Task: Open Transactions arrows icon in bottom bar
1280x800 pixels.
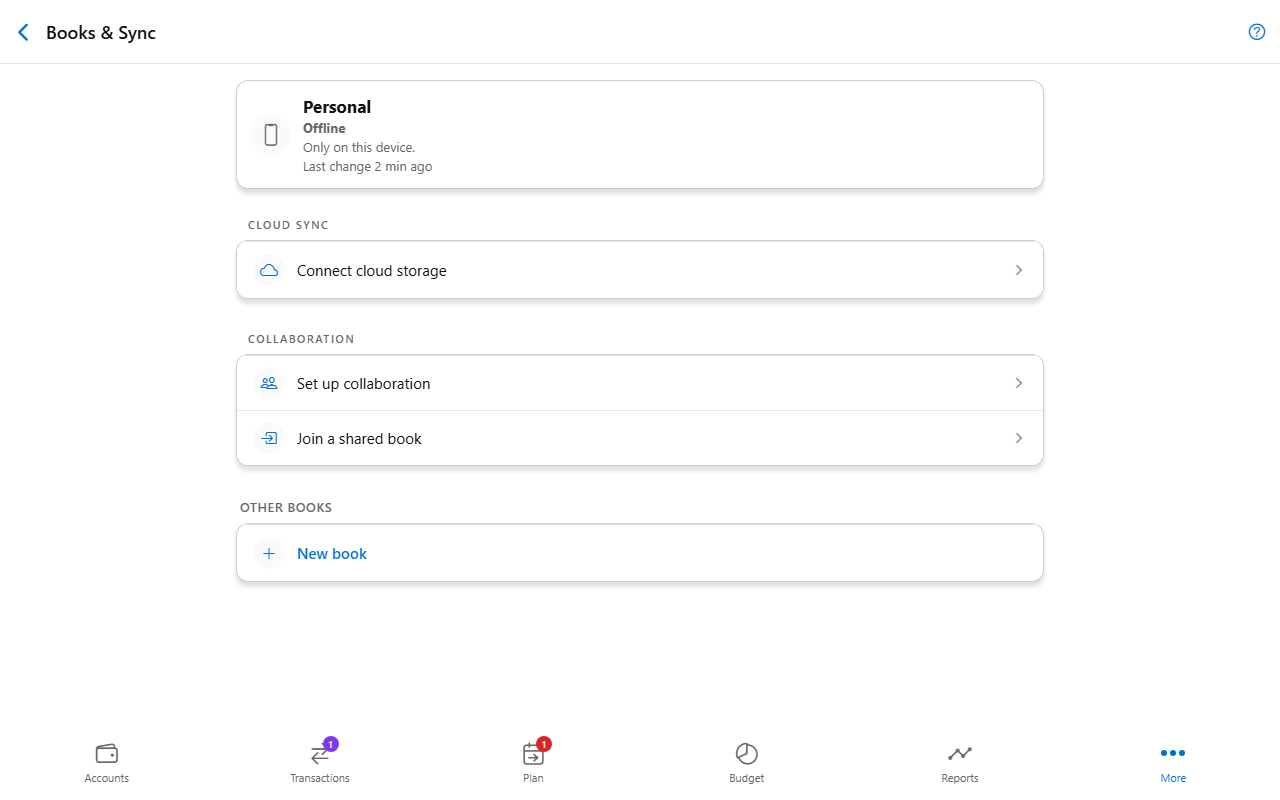Action: point(319,755)
